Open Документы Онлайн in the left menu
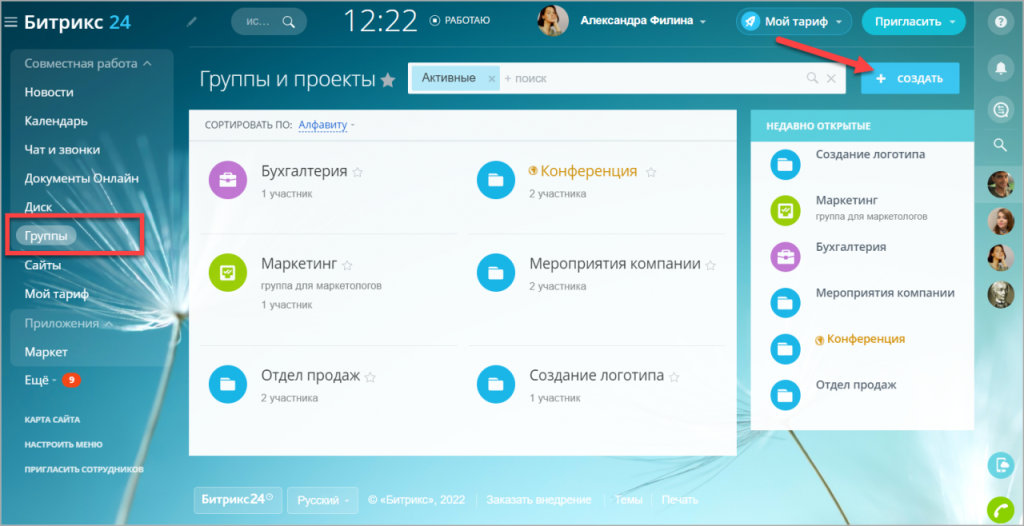The image size is (1024, 526). pyautogui.click(x=82, y=178)
